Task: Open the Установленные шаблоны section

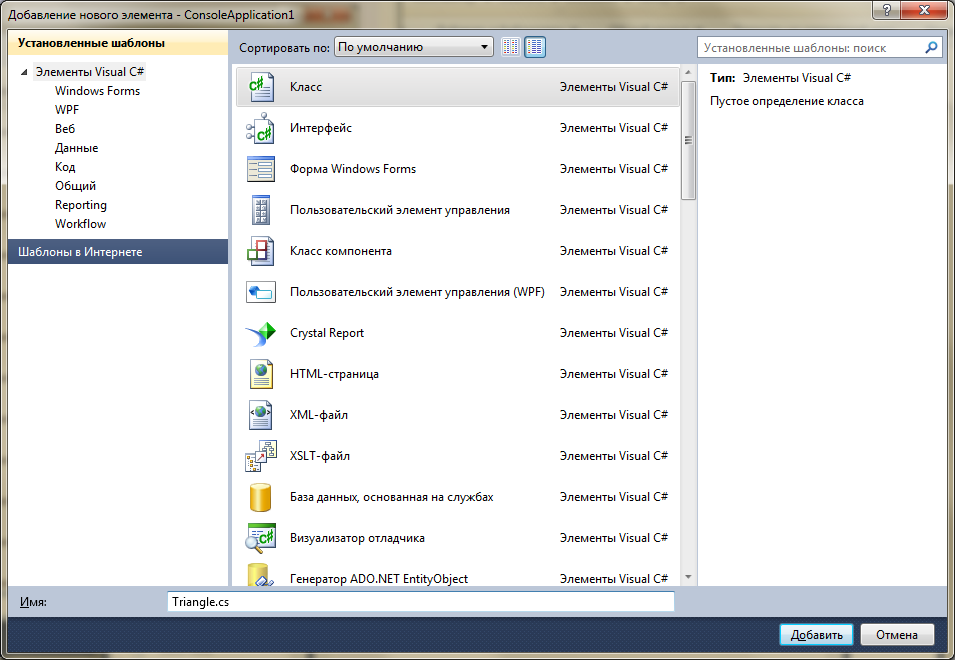Action: (x=118, y=43)
